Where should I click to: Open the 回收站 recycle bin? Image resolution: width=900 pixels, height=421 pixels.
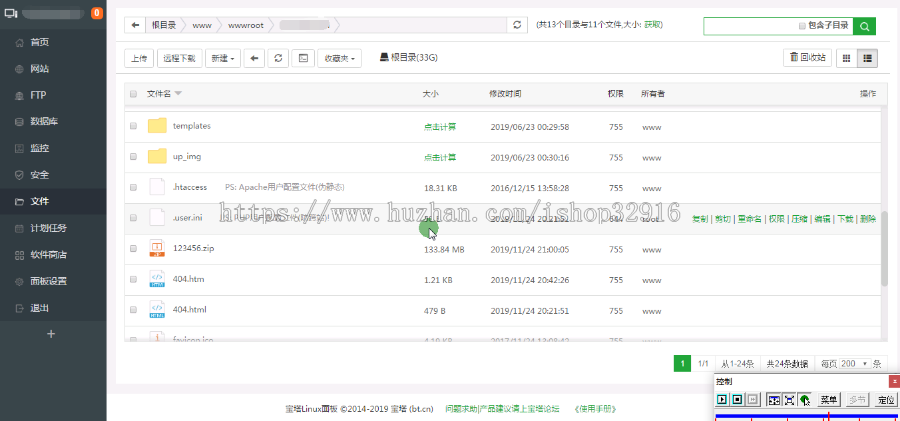(808, 58)
